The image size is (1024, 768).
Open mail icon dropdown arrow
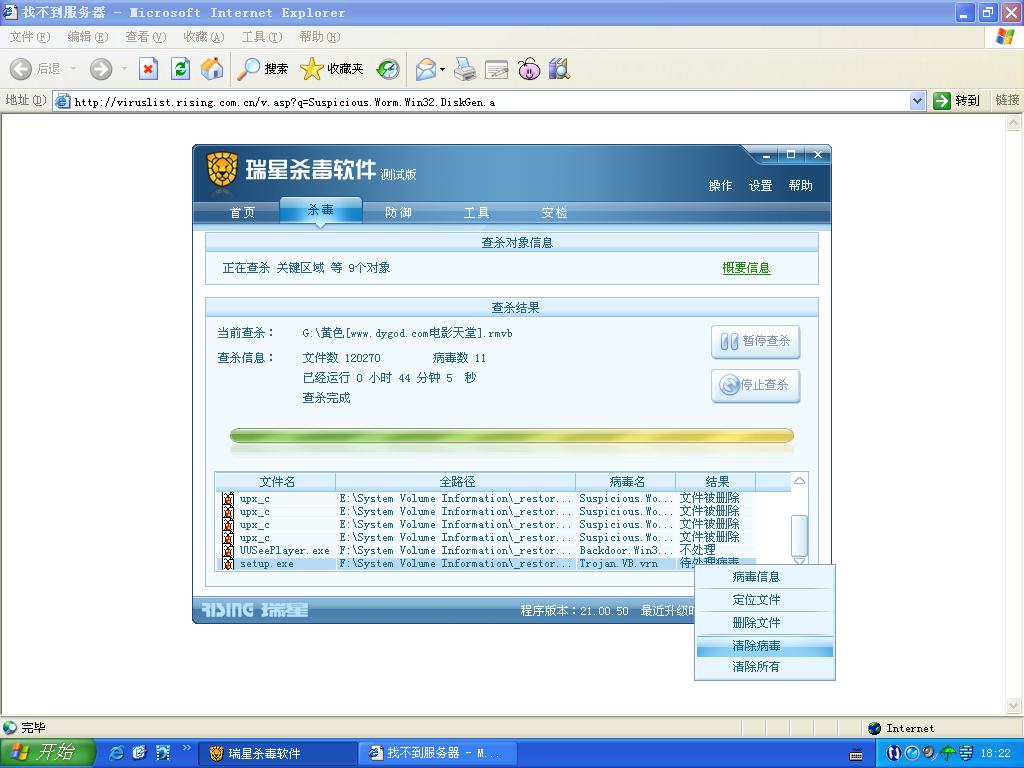pos(443,69)
